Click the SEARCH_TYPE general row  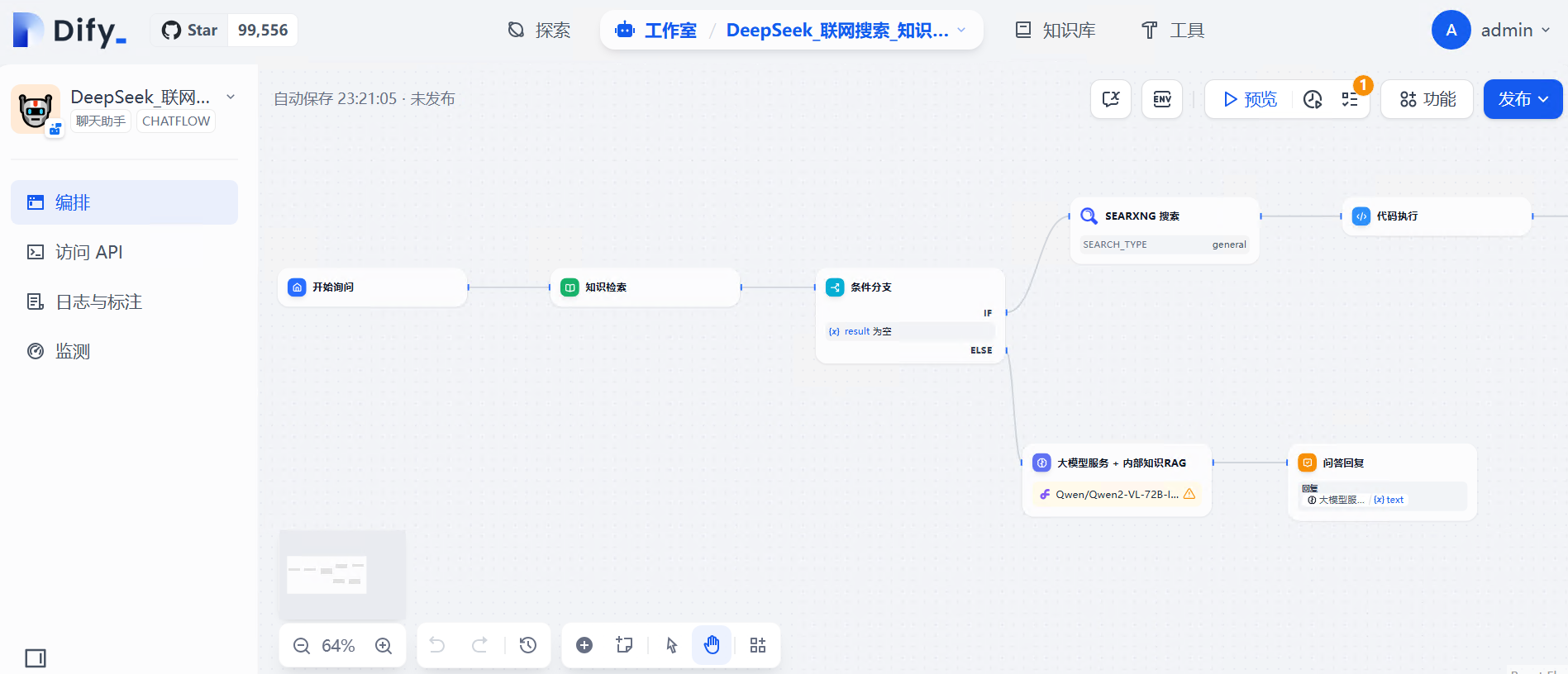tap(1164, 244)
